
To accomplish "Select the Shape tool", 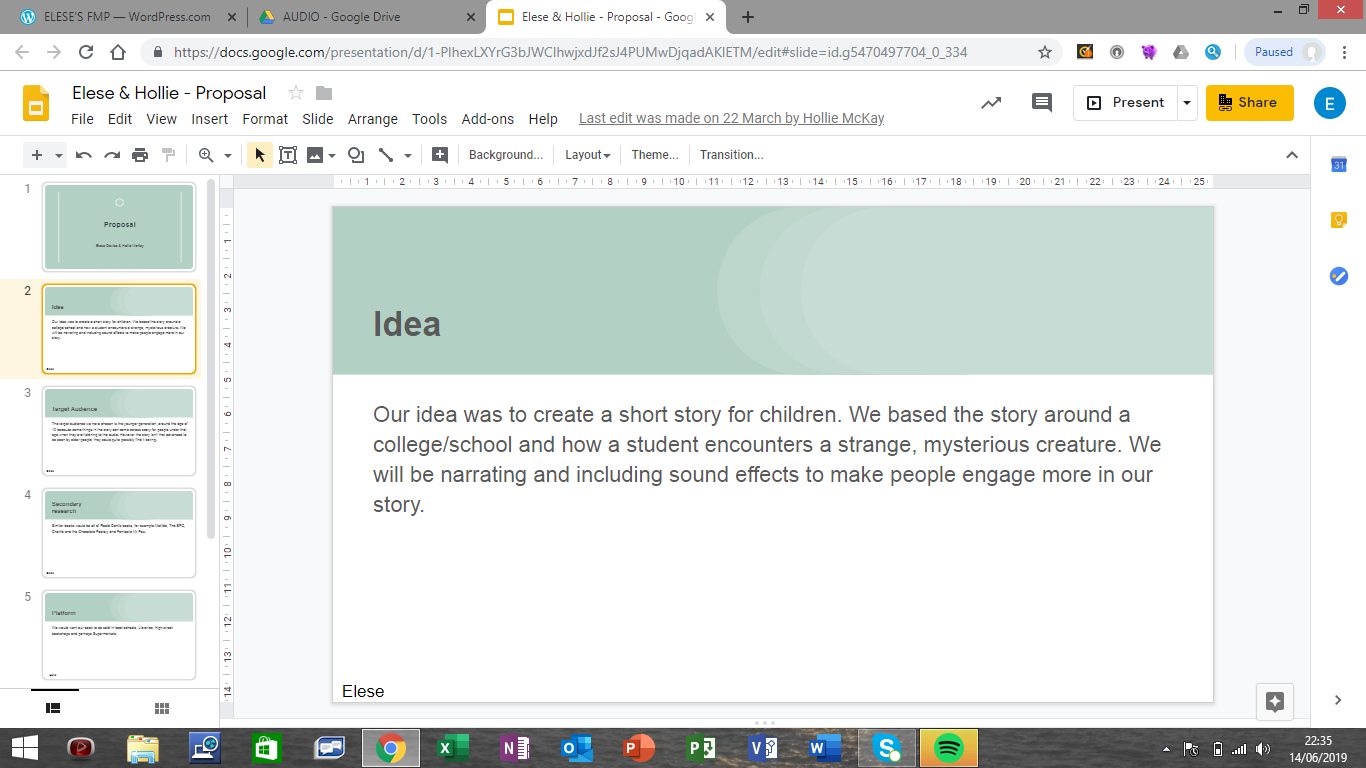I will point(355,155).
